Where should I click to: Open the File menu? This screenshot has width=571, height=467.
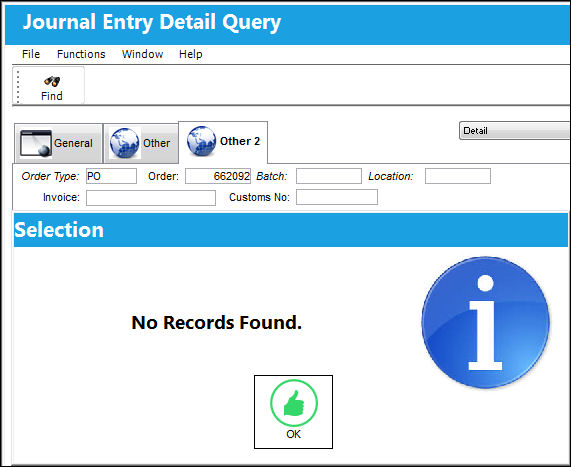pos(31,54)
